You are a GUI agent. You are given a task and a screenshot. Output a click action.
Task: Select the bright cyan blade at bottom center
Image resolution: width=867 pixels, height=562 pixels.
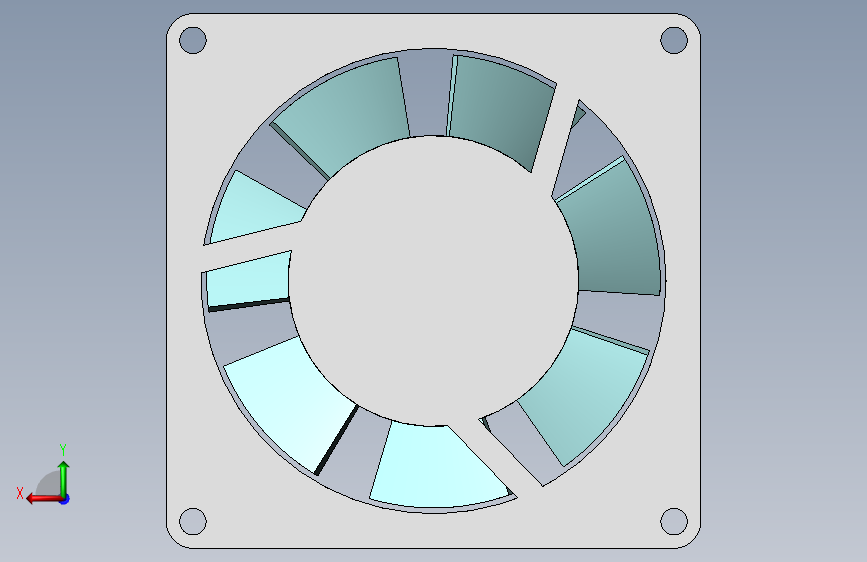tap(437, 466)
